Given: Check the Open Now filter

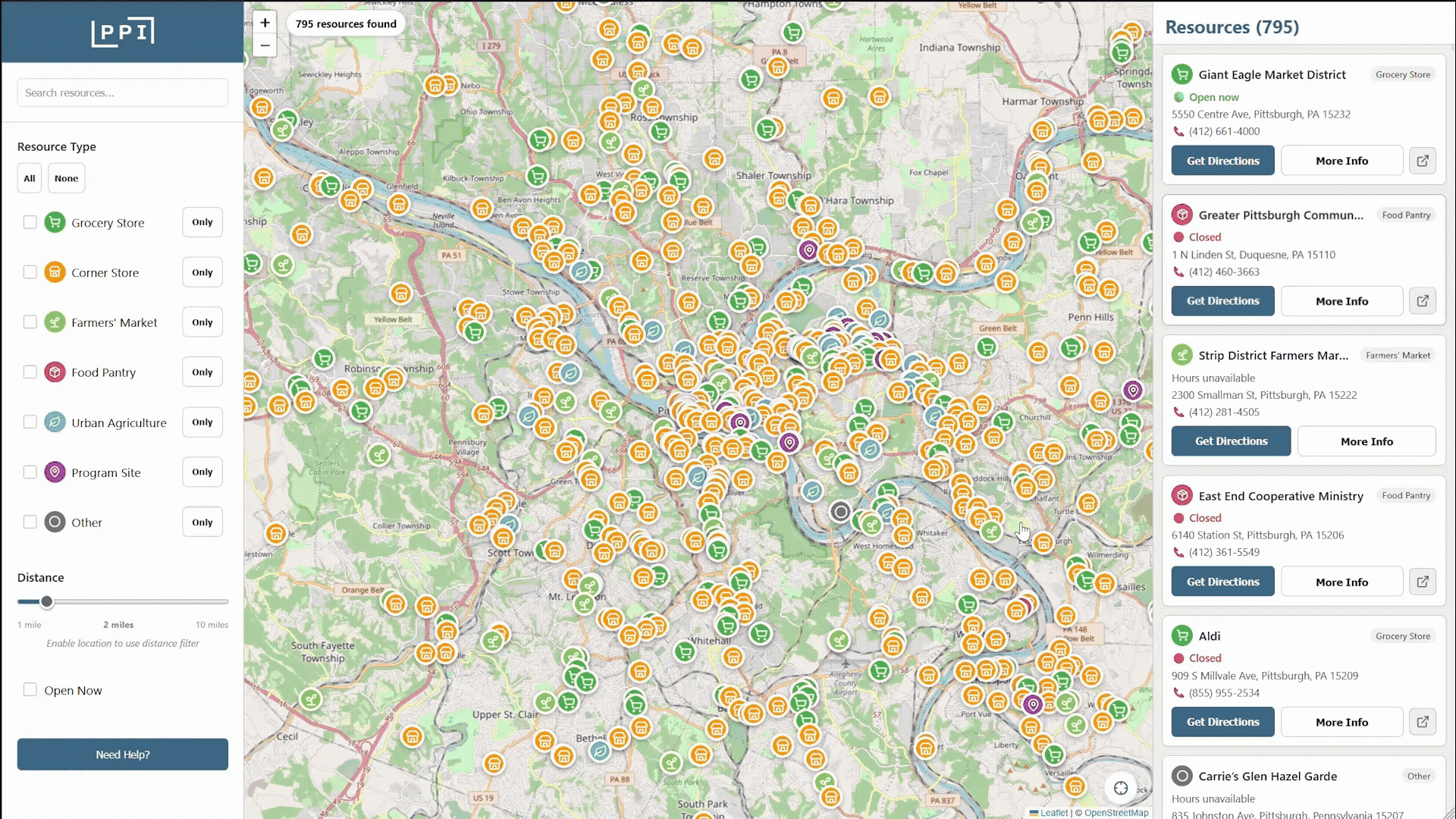Looking at the screenshot, I should point(30,689).
